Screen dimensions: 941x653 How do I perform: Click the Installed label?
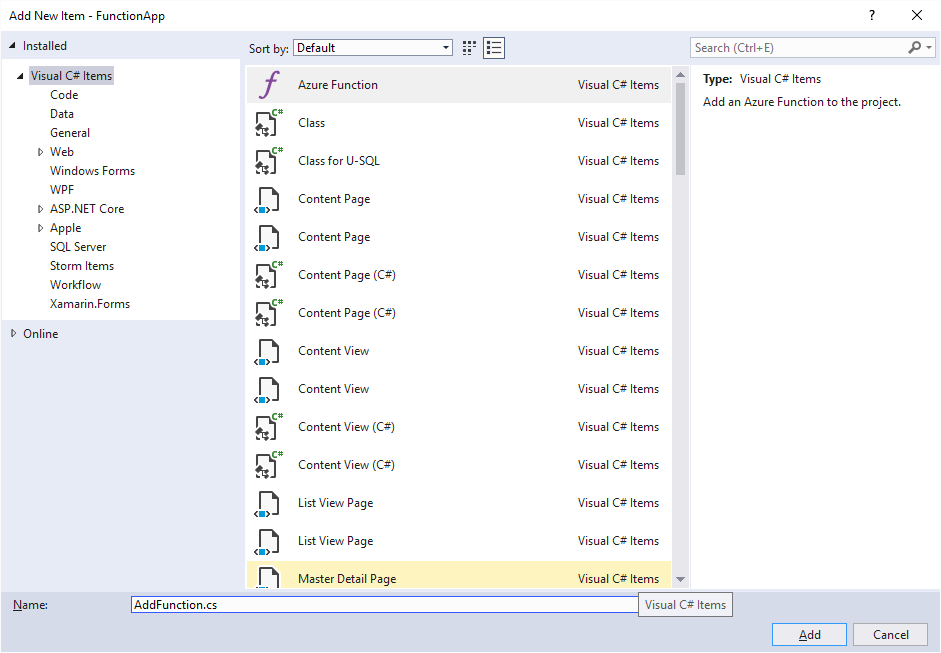pyautogui.click(x=44, y=46)
